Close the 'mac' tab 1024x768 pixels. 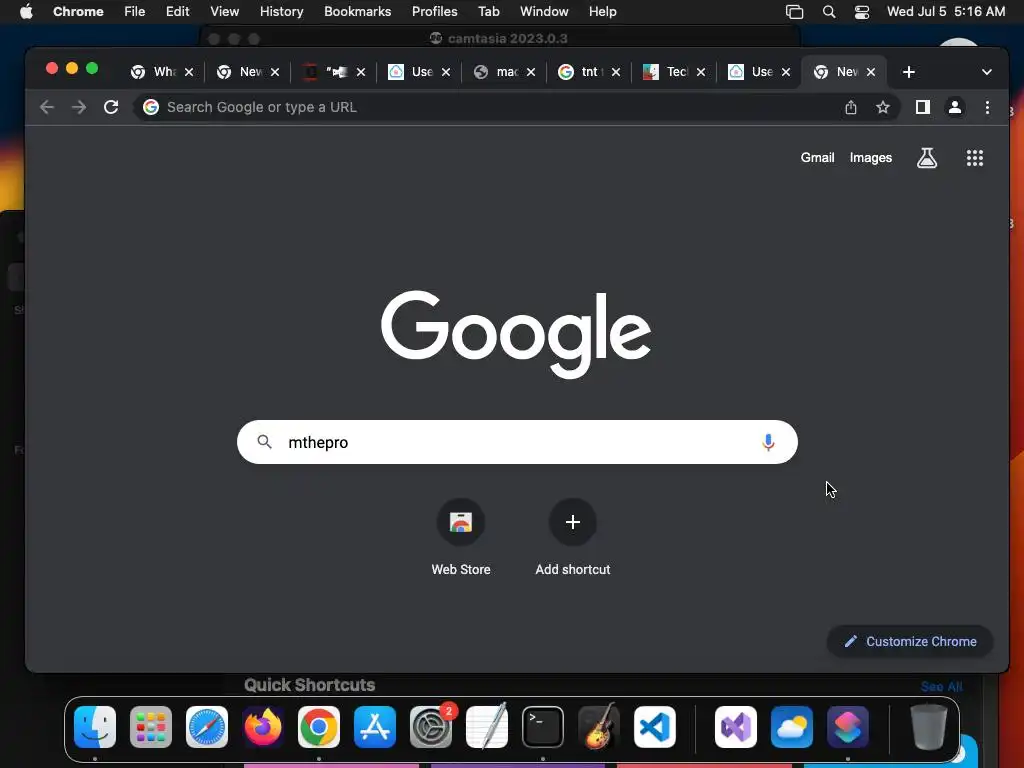tap(531, 72)
